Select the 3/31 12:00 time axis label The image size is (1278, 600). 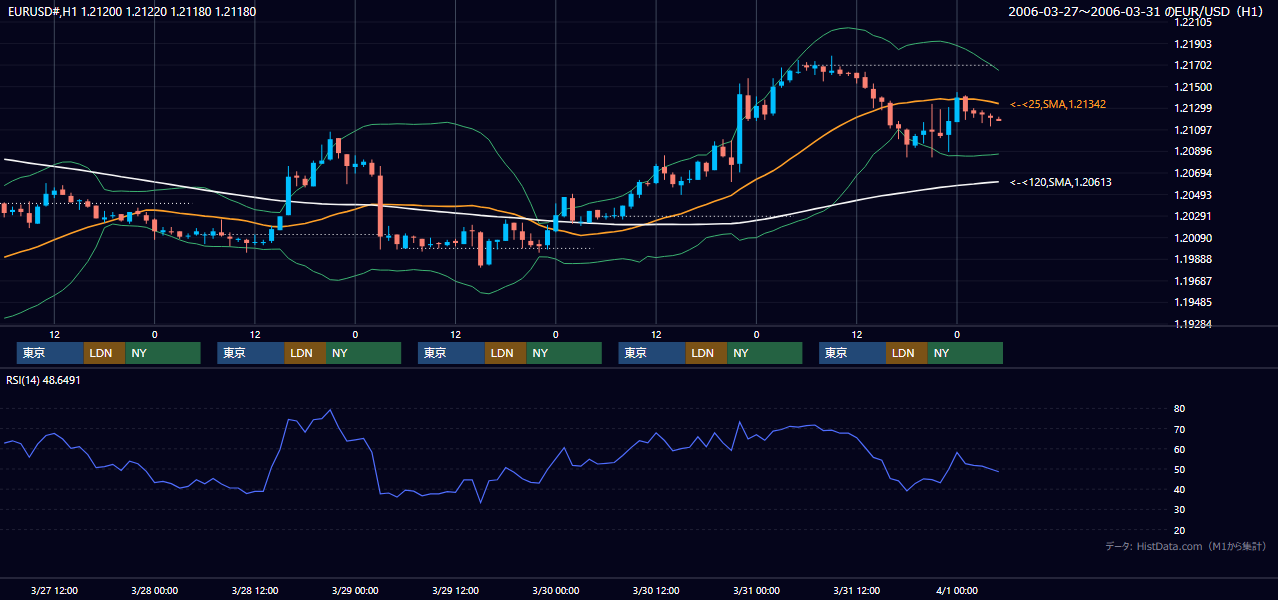(x=856, y=590)
